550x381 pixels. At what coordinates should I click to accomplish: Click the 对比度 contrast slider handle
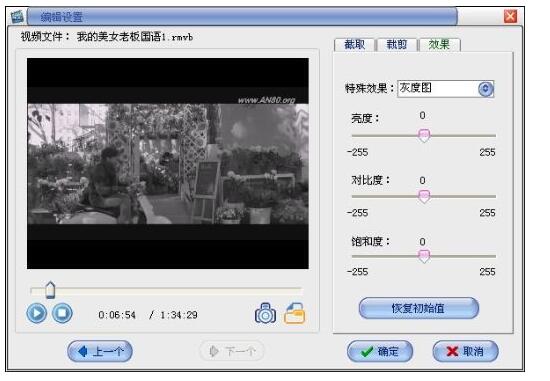pos(424,197)
